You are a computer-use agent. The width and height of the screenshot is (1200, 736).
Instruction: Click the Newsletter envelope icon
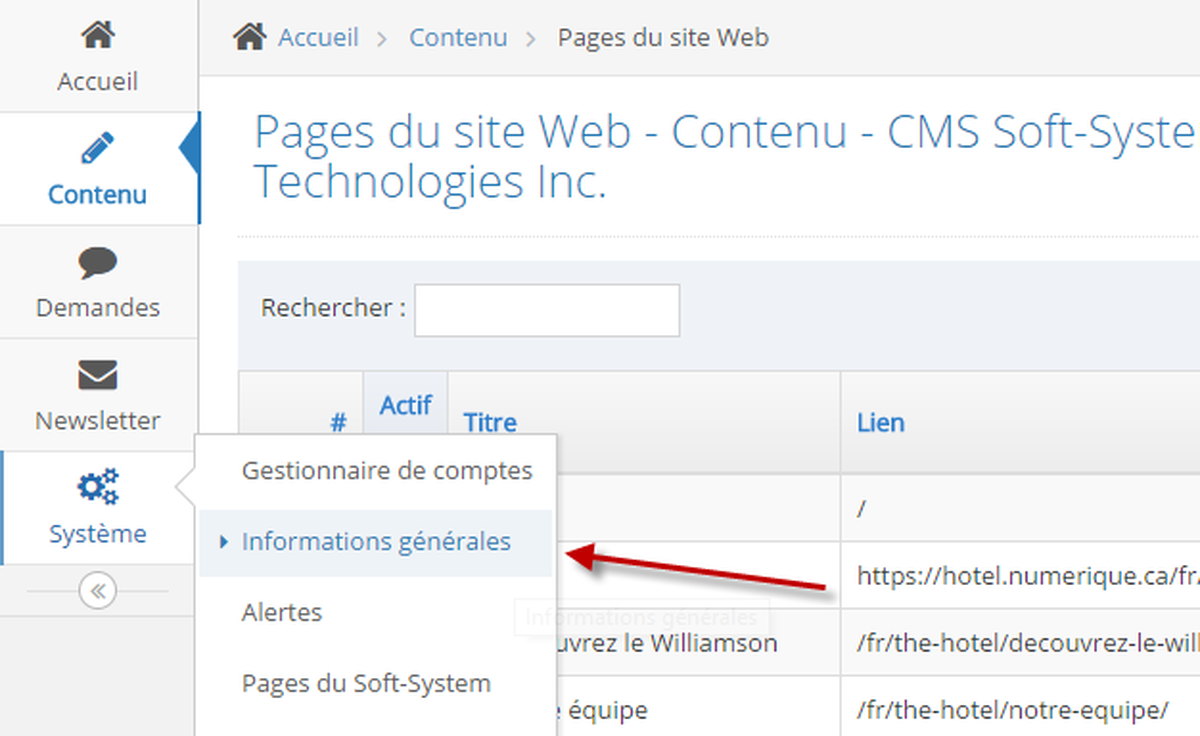coord(98,376)
